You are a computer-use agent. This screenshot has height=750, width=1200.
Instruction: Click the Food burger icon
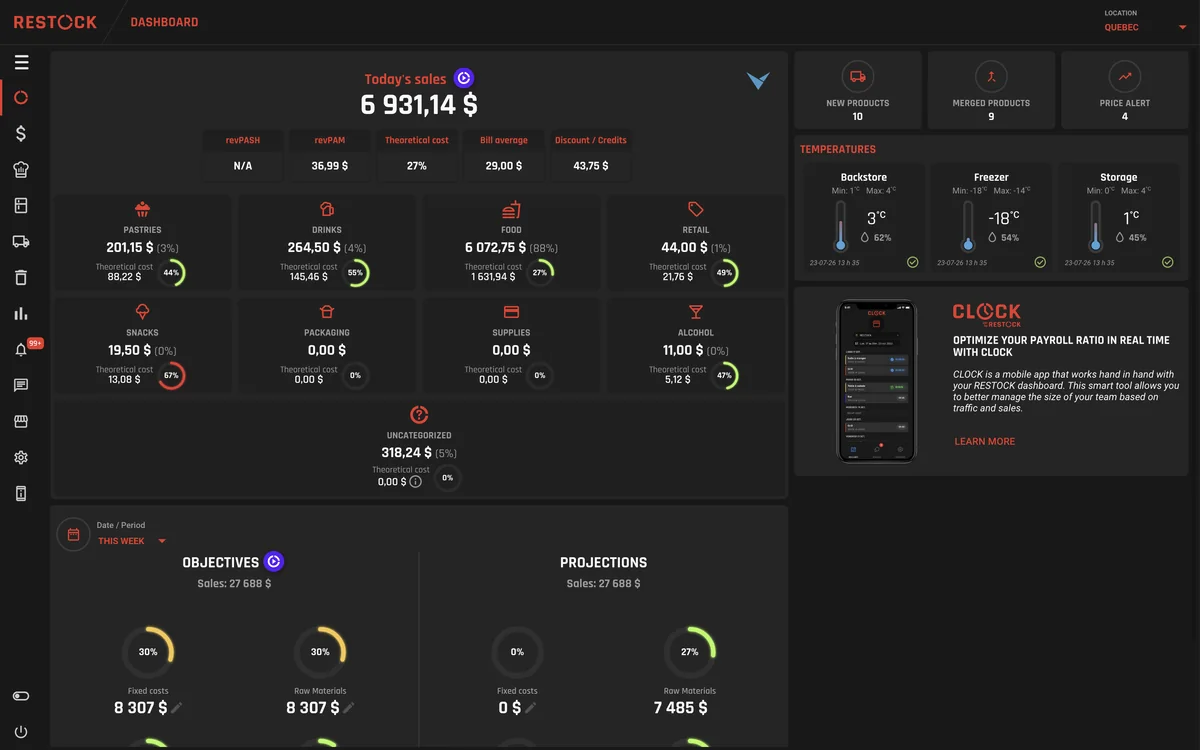coord(511,210)
